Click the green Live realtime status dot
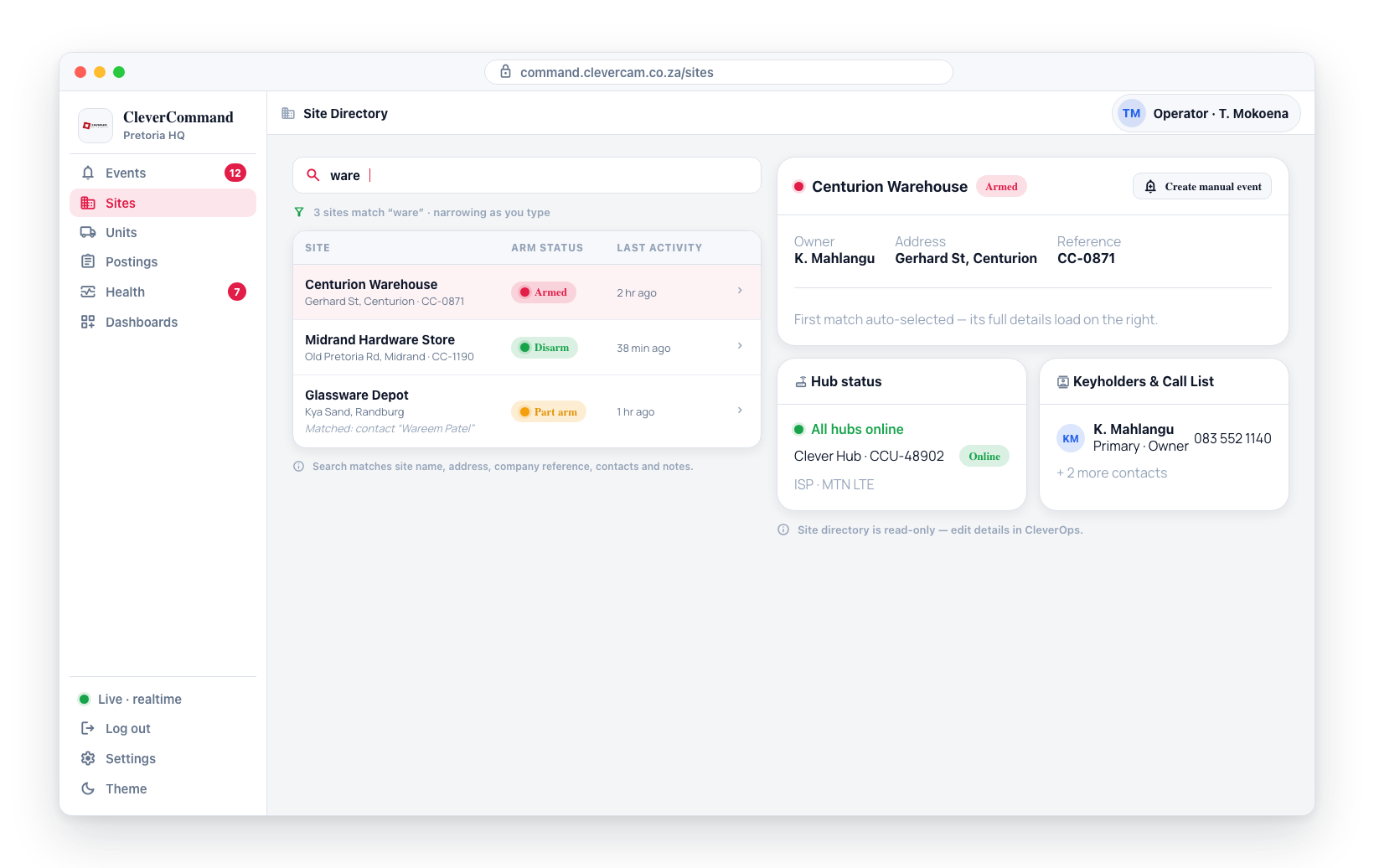Viewport: 1374px width, 868px height. pos(84,699)
